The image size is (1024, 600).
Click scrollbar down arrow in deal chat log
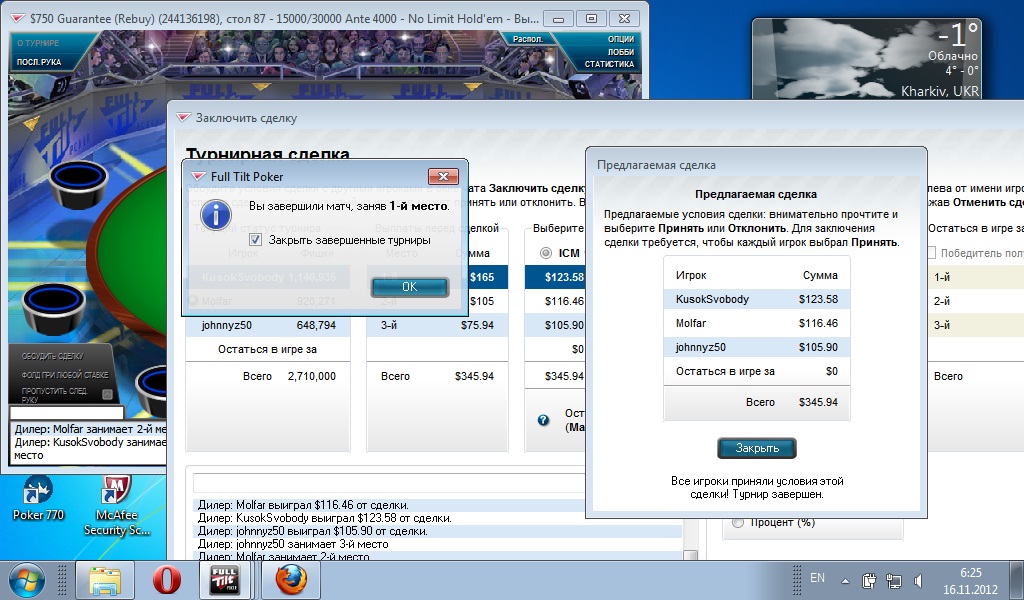(690, 556)
